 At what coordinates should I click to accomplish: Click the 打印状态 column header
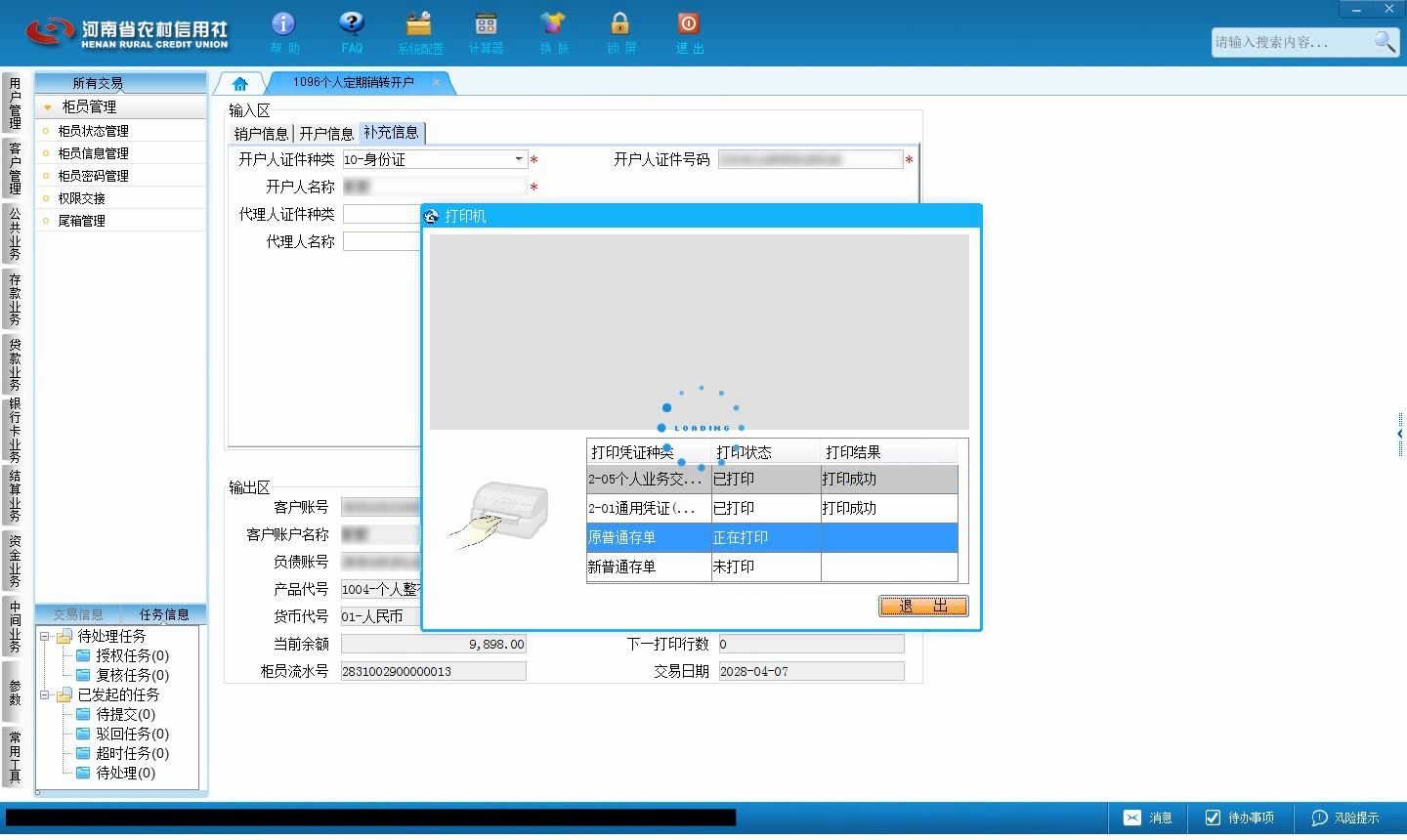click(x=766, y=452)
